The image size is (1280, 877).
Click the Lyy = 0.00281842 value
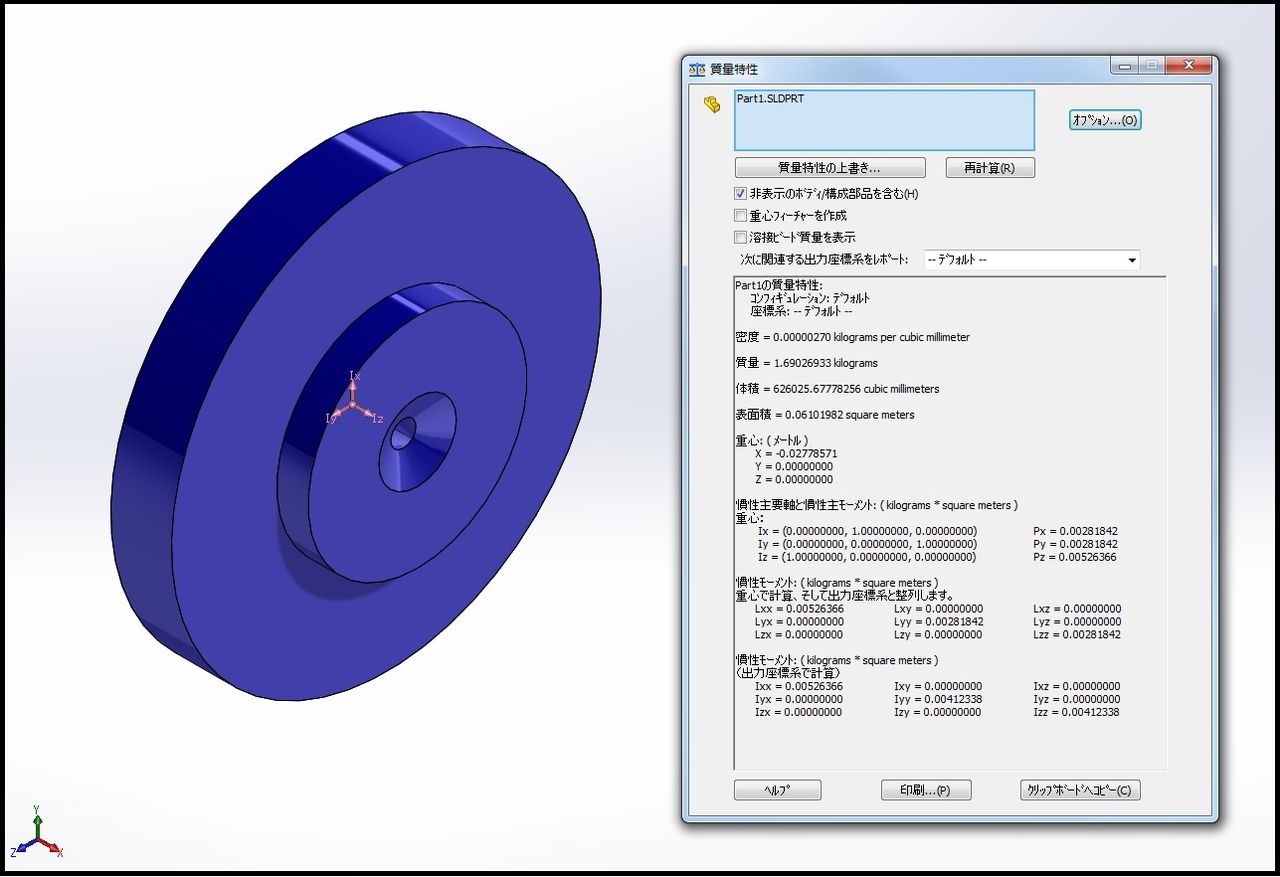click(939, 622)
